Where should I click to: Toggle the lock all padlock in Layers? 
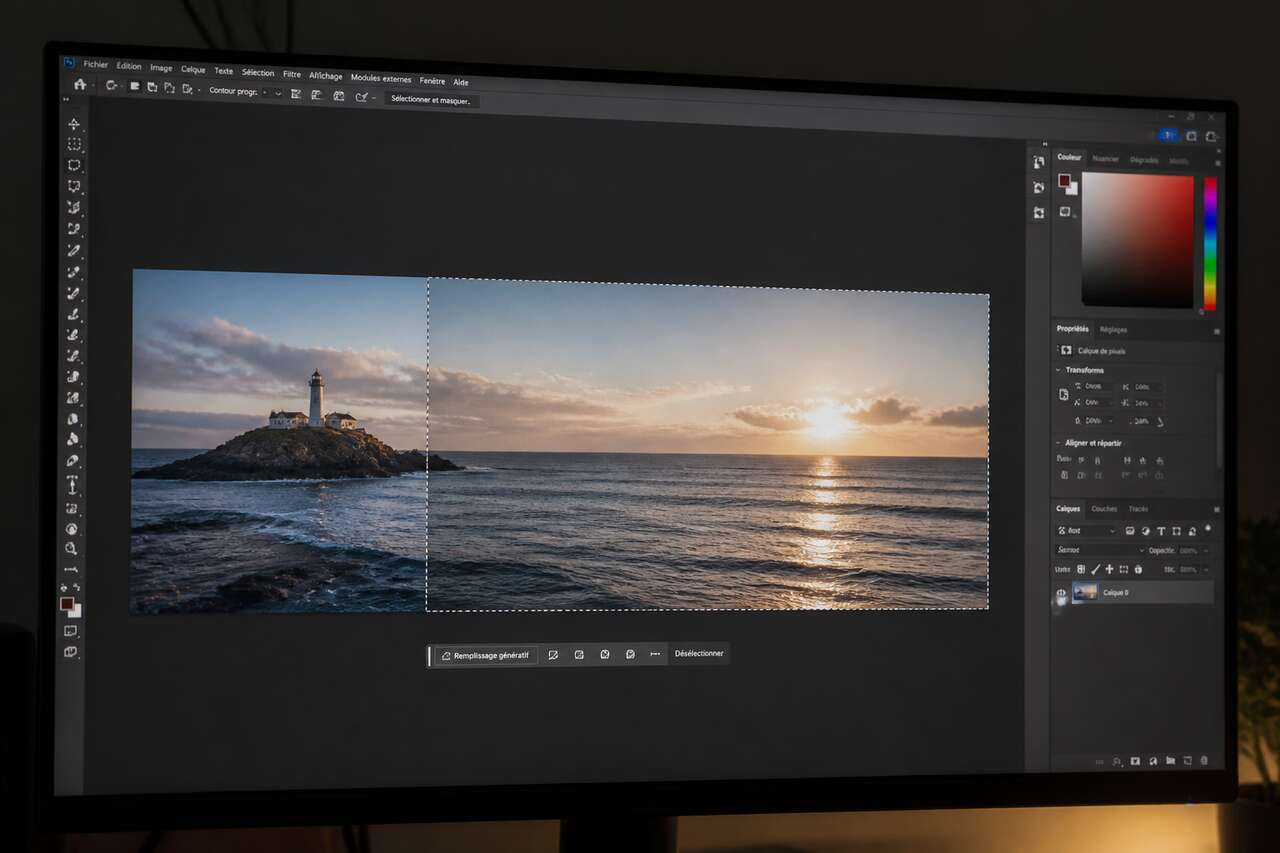tap(1138, 569)
